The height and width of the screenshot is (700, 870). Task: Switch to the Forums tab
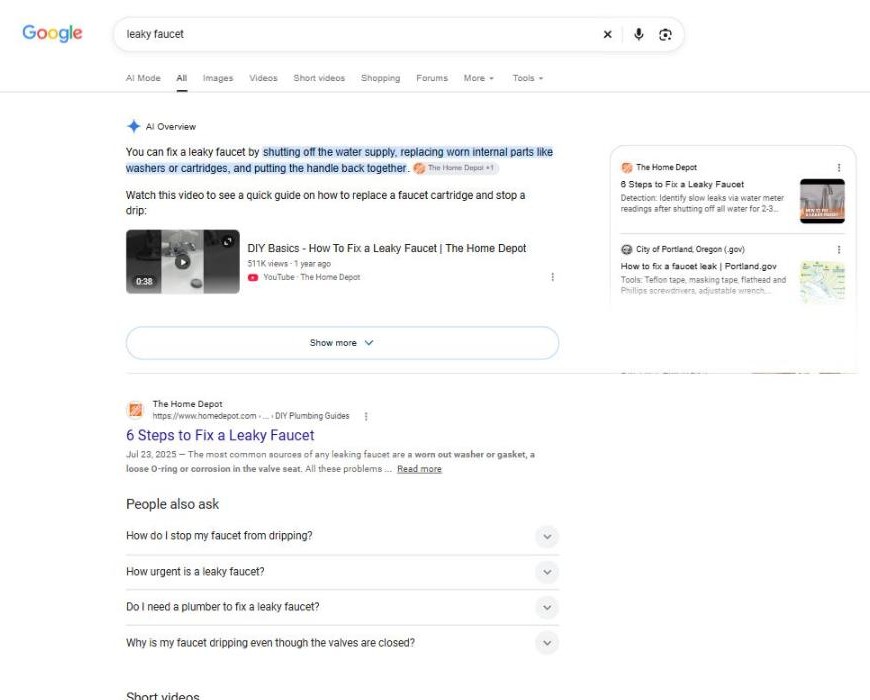(x=432, y=78)
